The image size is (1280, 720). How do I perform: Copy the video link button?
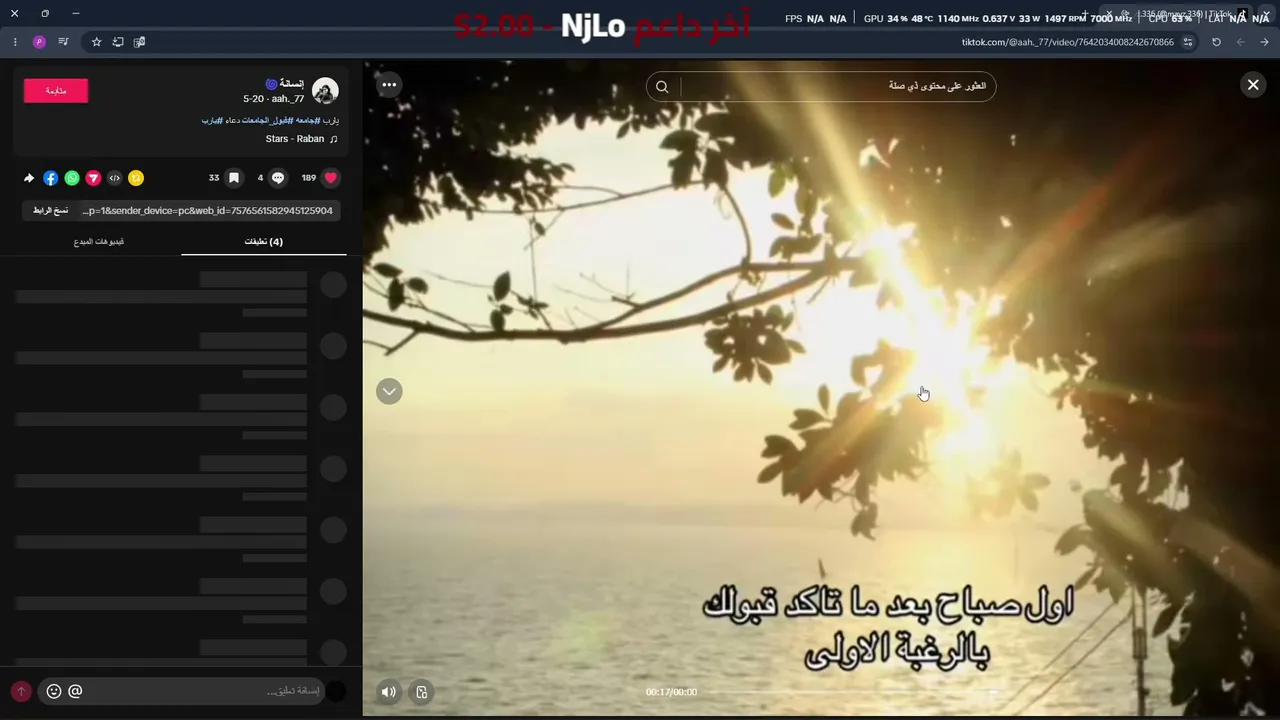click(x=50, y=210)
